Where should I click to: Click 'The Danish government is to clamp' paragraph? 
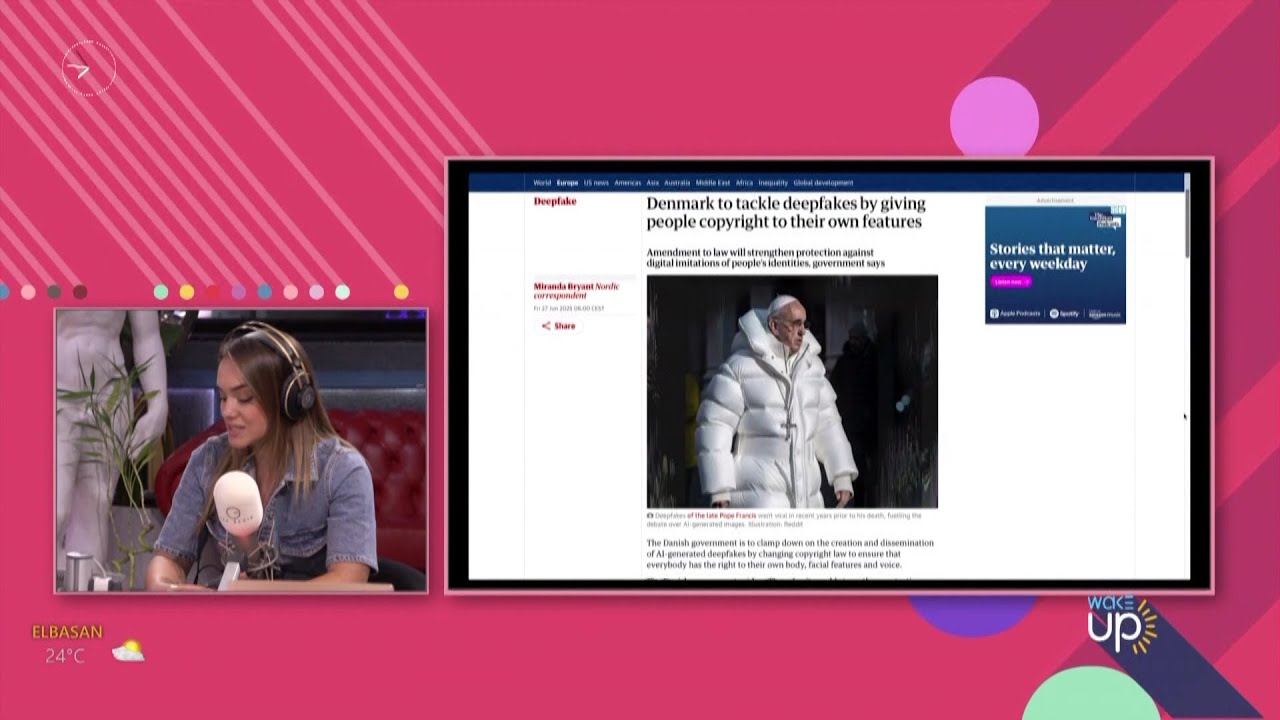(x=790, y=554)
